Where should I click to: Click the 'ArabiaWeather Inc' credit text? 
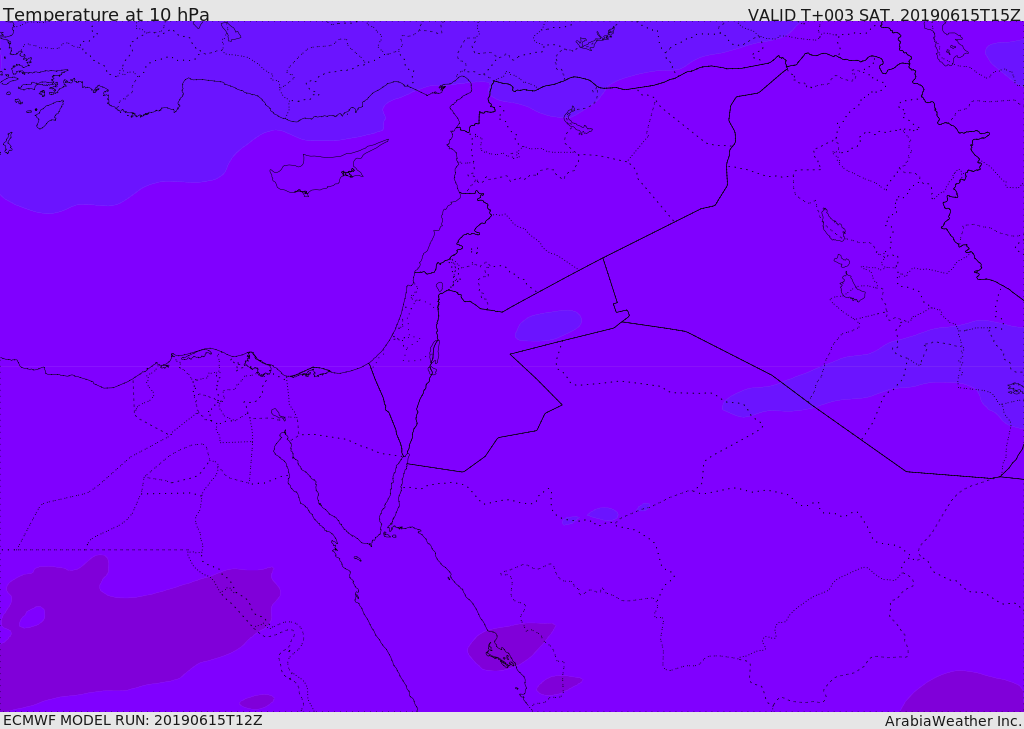click(952, 721)
